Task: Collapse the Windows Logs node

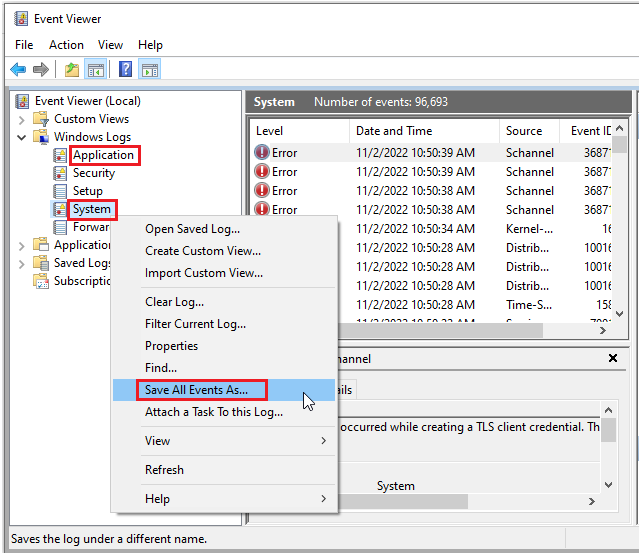Action: tap(22, 137)
